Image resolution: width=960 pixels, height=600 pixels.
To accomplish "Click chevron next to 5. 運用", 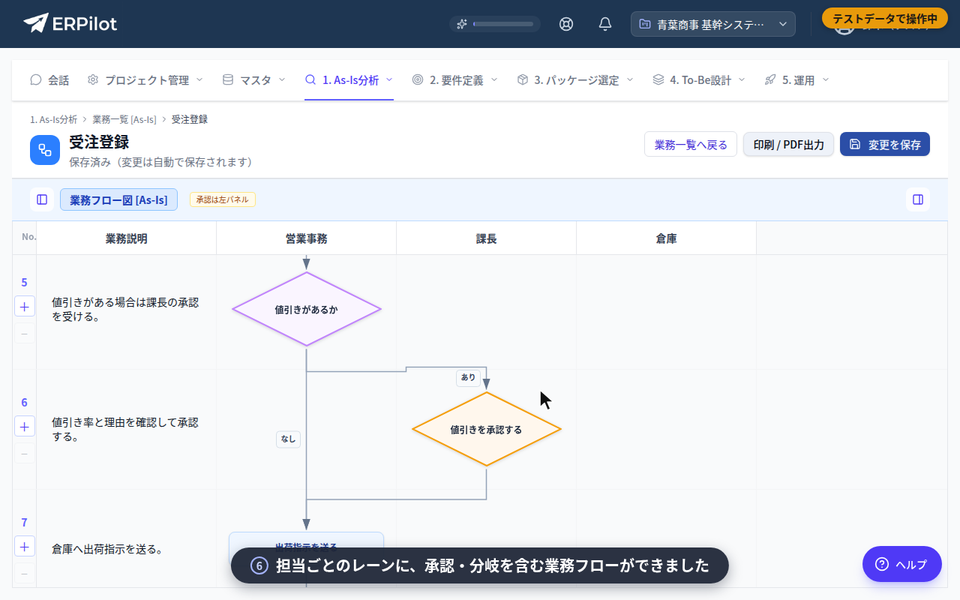I will 826,80.
